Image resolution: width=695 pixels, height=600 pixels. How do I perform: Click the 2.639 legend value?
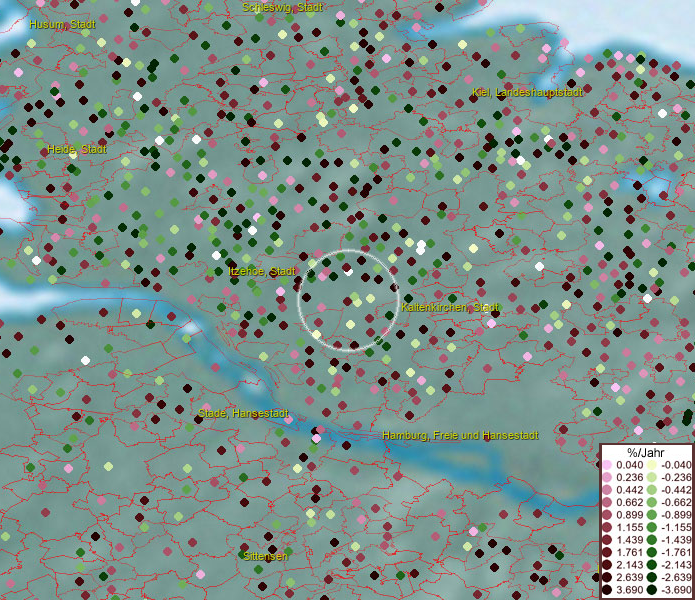point(629,577)
